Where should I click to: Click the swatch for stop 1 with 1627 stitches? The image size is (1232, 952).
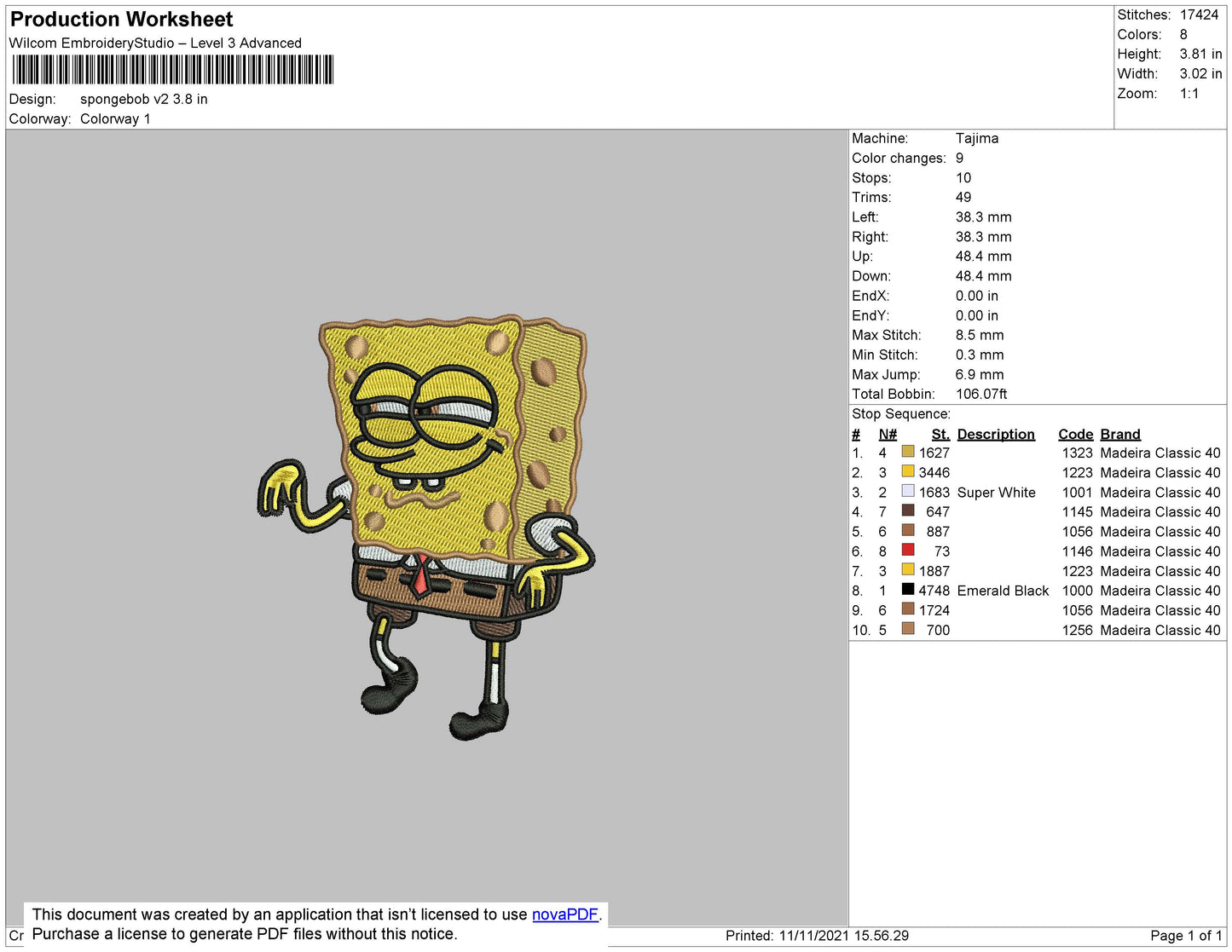coord(908,453)
